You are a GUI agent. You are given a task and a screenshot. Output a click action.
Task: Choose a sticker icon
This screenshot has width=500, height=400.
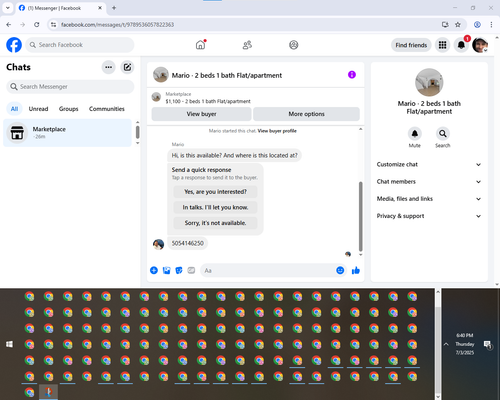pyautogui.click(x=179, y=270)
